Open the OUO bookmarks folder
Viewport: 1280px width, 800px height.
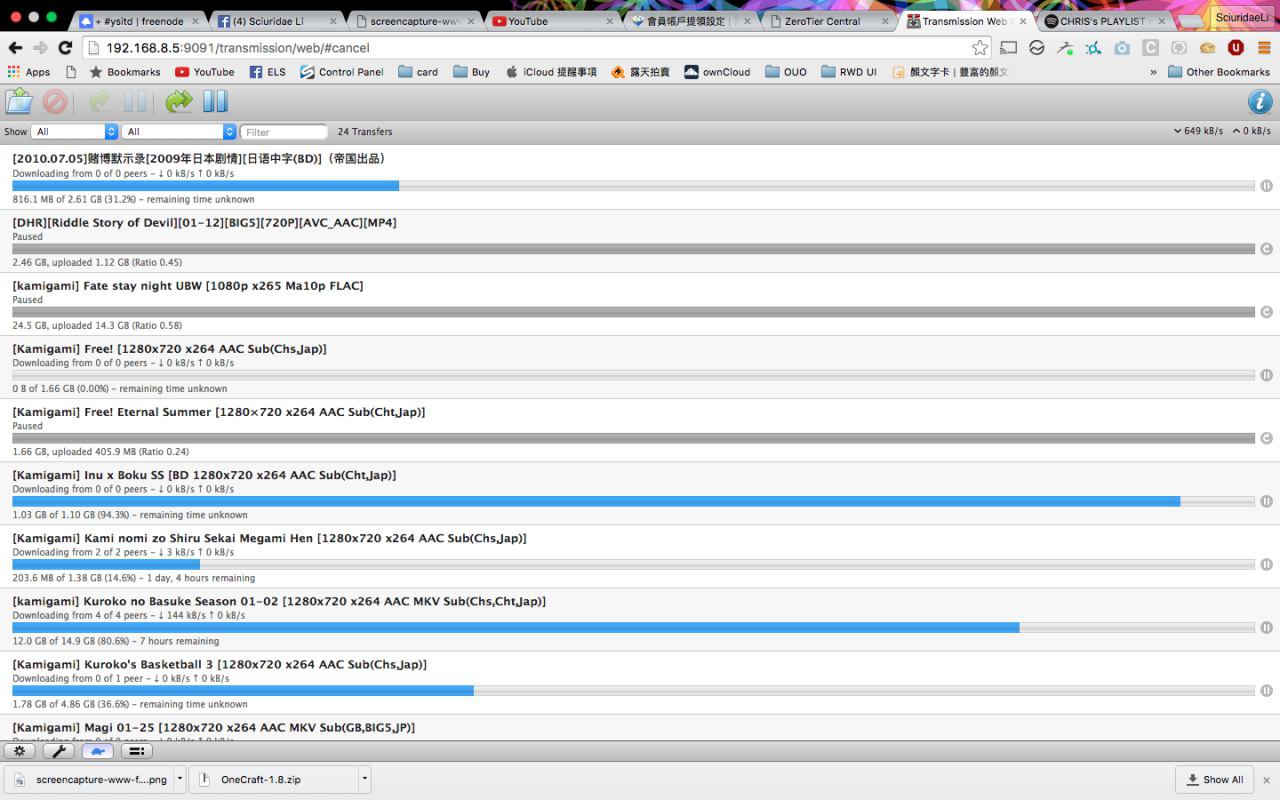786,72
